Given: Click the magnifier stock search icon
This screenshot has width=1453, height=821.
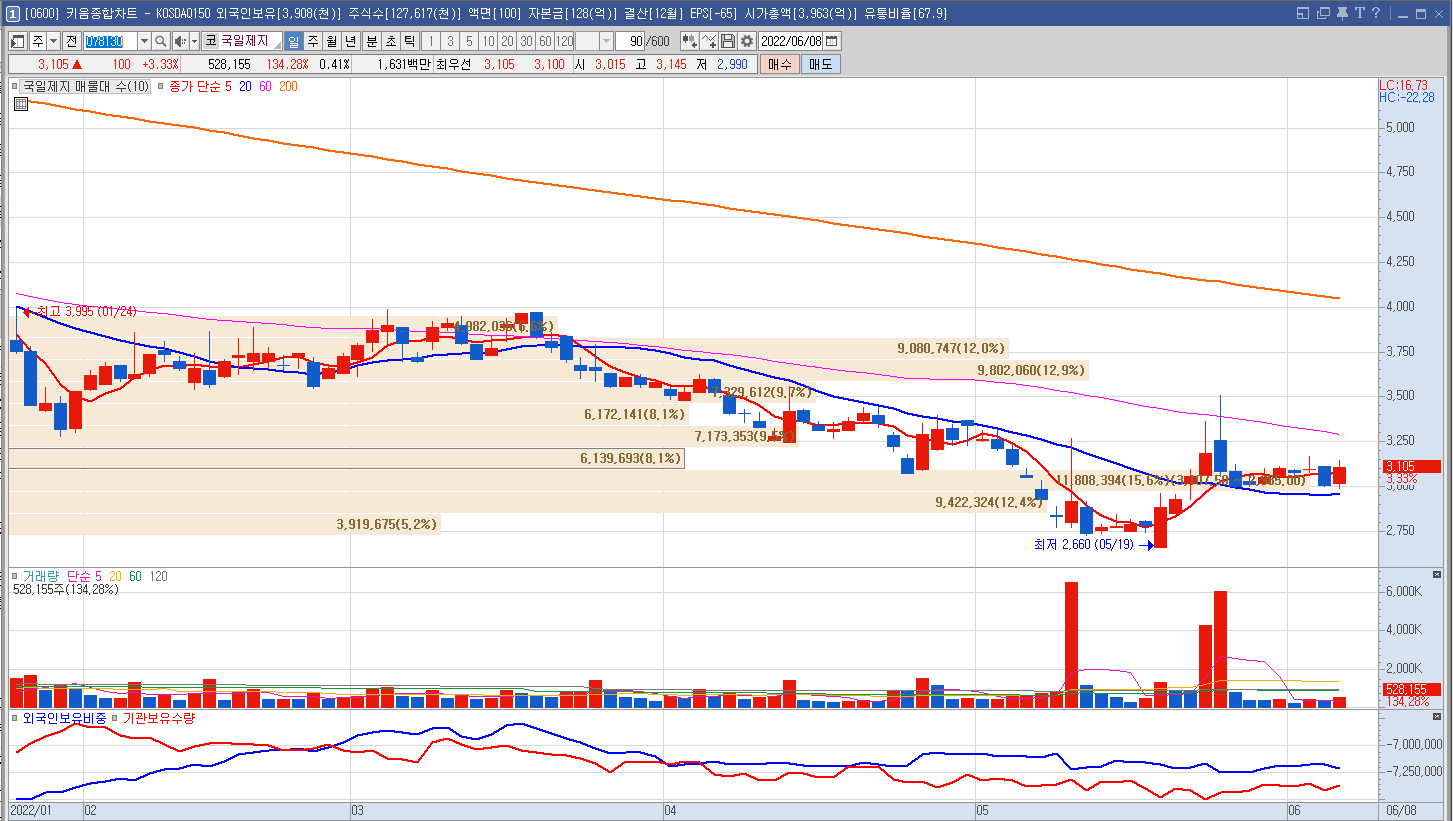Looking at the screenshot, I should (161, 41).
